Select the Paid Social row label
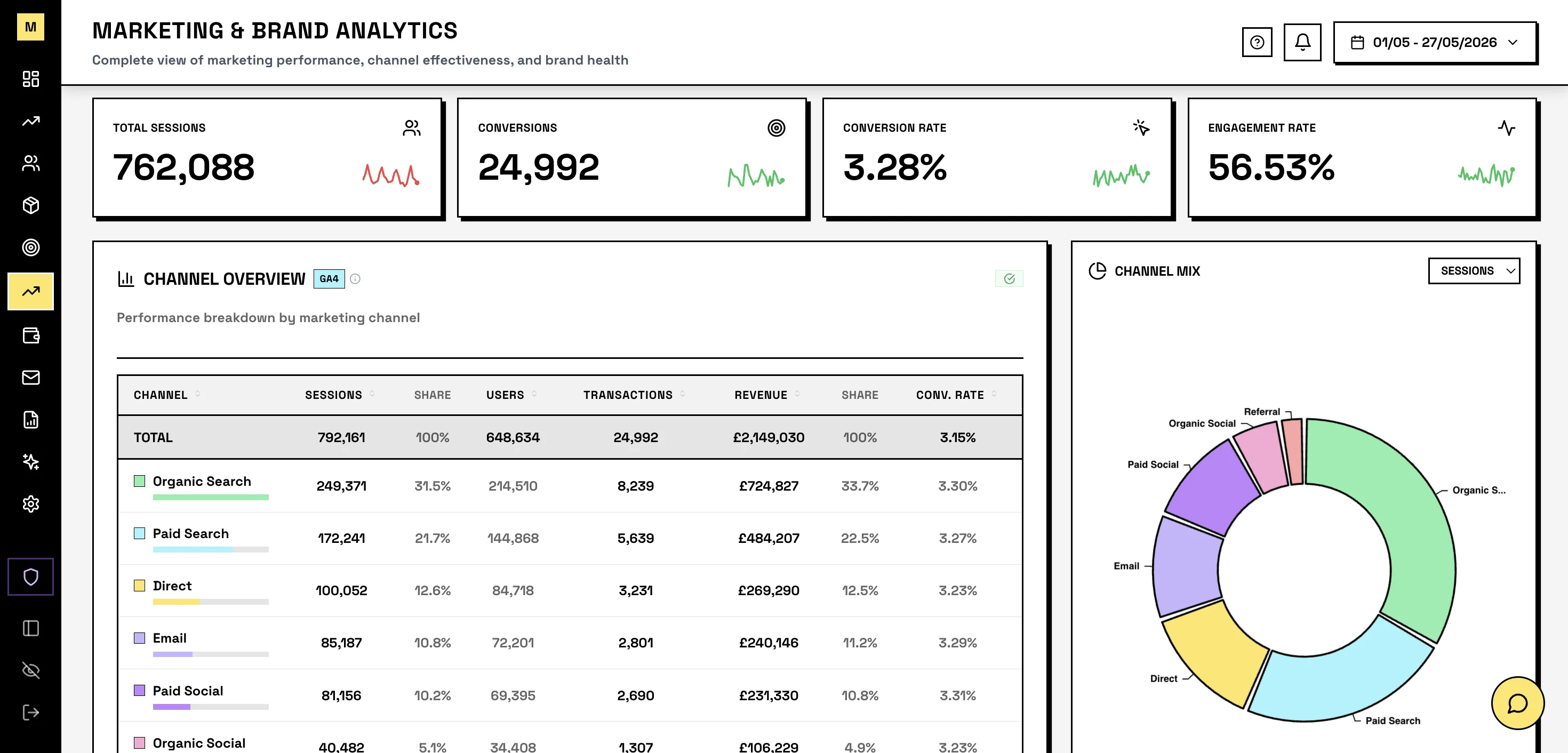Screen dimensions: 1568x753 (x=188, y=690)
